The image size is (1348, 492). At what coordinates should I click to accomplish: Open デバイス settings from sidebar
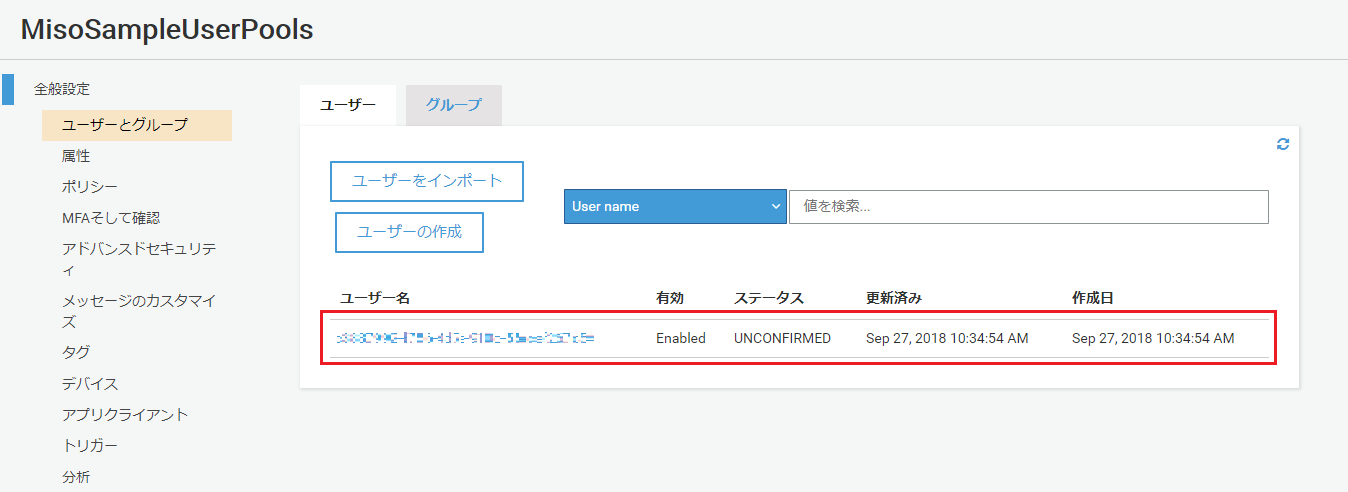click(x=90, y=384)
